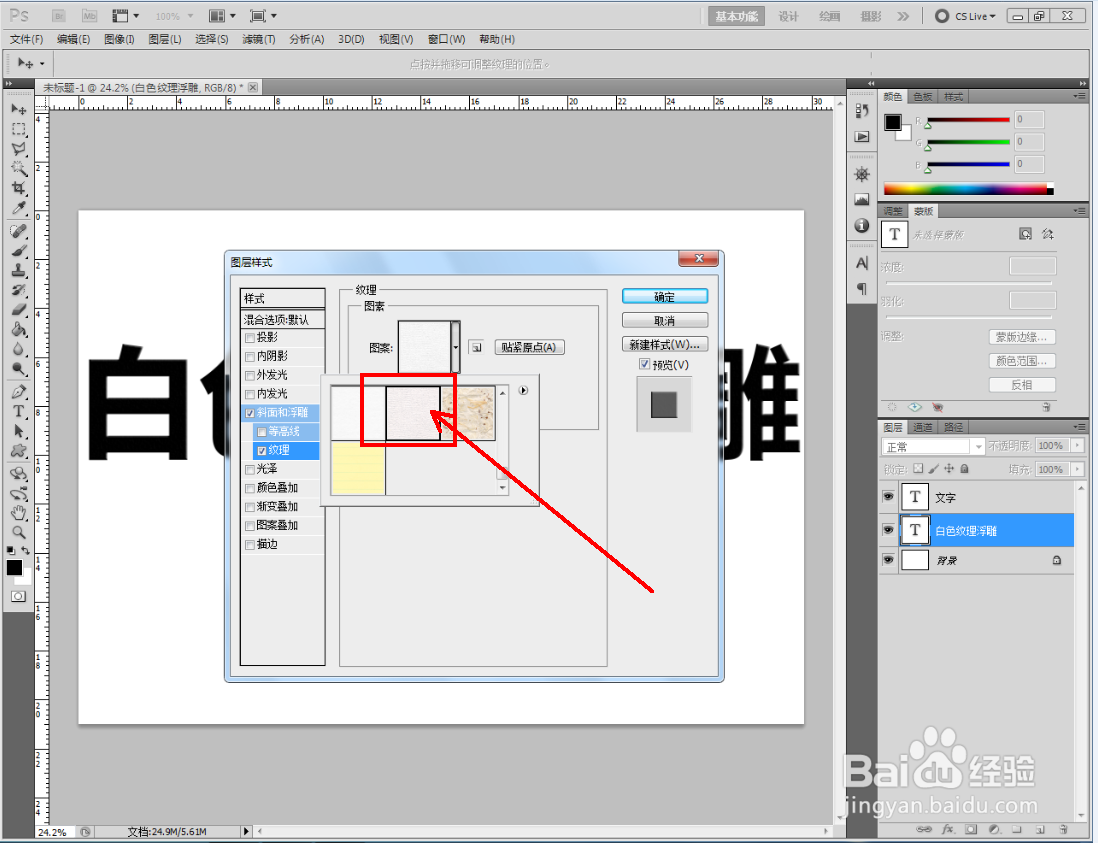The height and width of the screenshot is (843, 1098).
Task: Open the Info panel icon
Action: click(862, 225)
